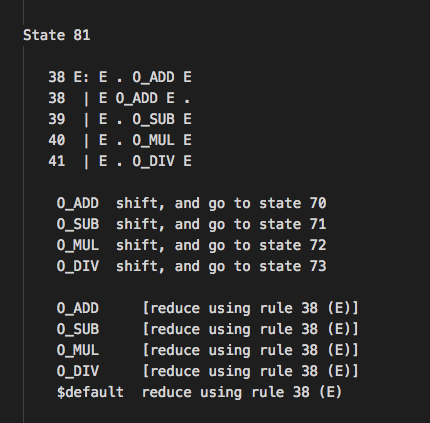This screenshot has height=423, width=430.
Task: Click the O_SUB bracketed reduce rule 38 line
Action: click(207, 329)
